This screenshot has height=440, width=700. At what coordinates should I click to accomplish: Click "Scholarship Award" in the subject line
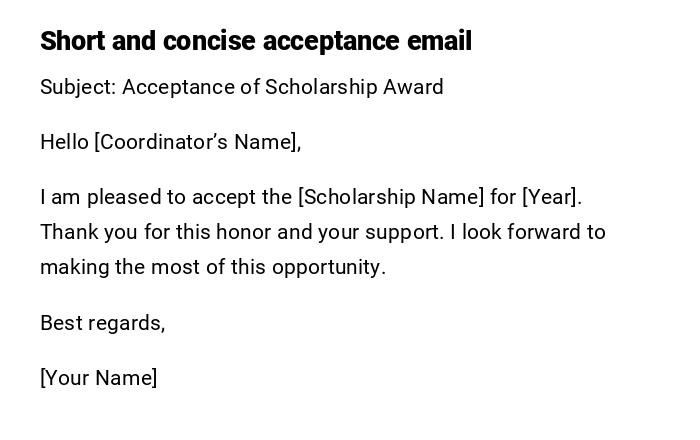click(354, 87)
